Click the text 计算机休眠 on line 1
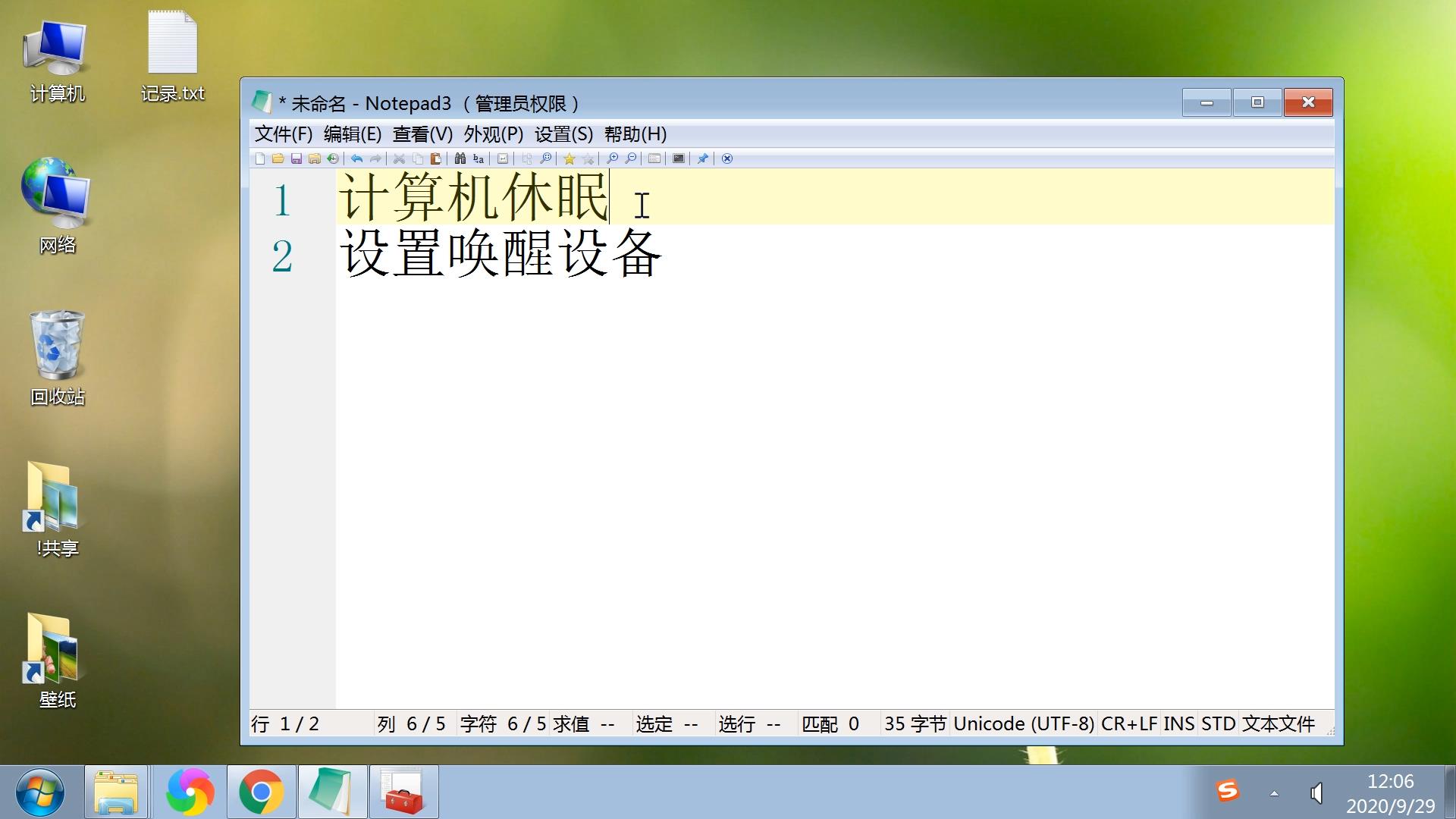 point(473,196)
